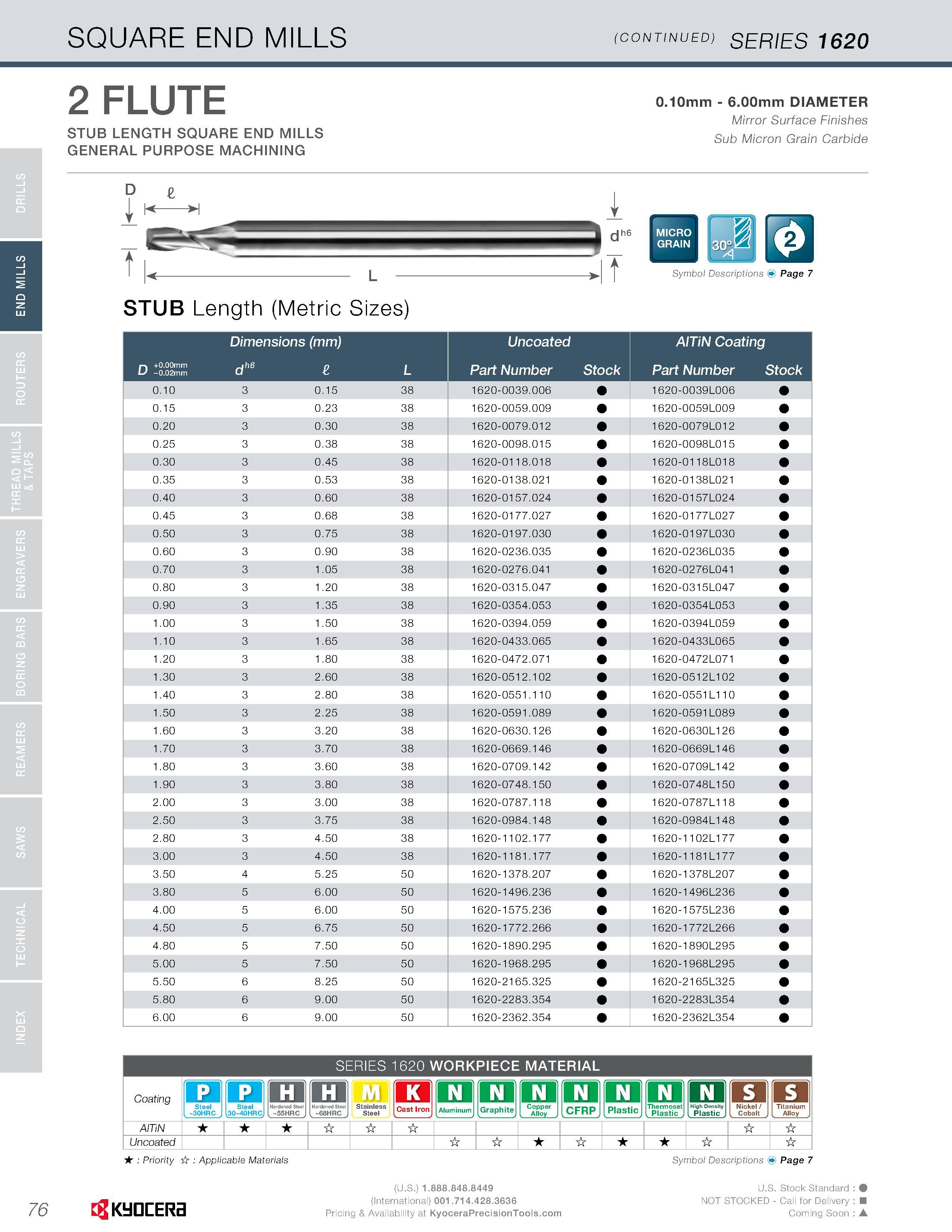Open the Saws side tab
952x1232 pixels.
pyautogui.click(x=21, y=841)
